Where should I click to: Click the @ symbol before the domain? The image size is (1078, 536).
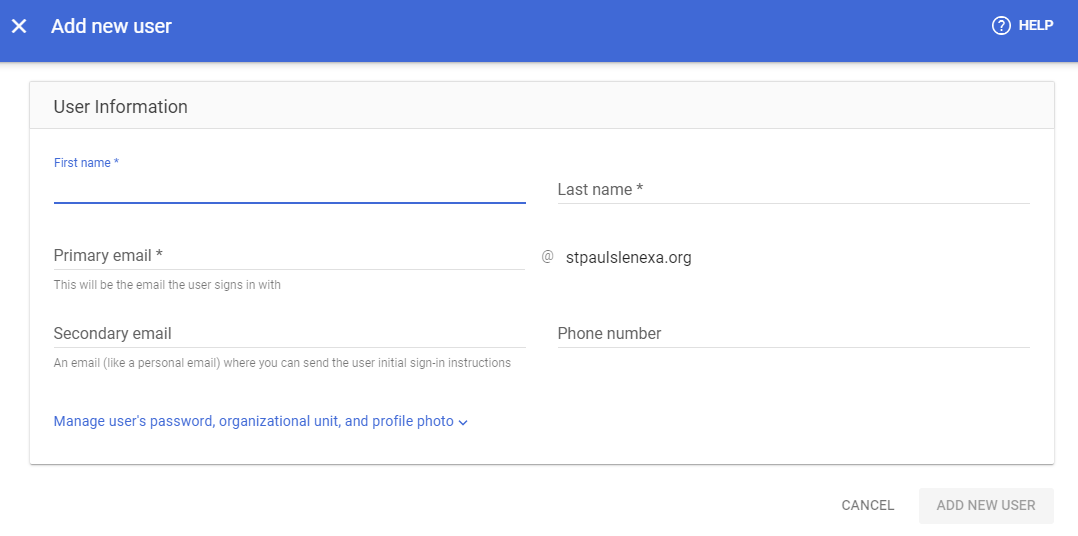click(x=547, y=257)
